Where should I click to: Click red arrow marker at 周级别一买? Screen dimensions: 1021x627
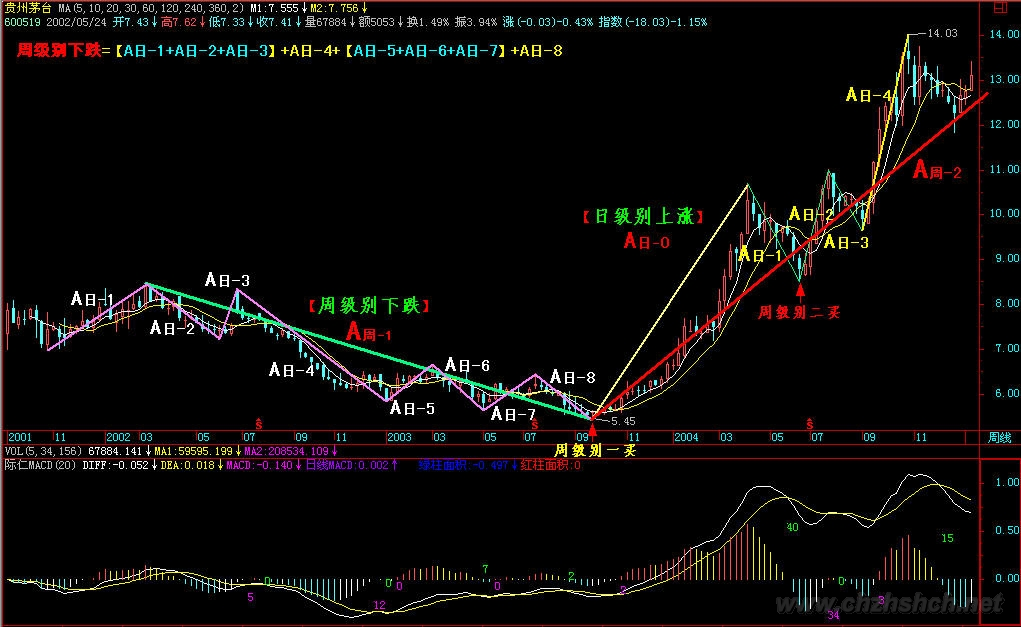(593, 430)
